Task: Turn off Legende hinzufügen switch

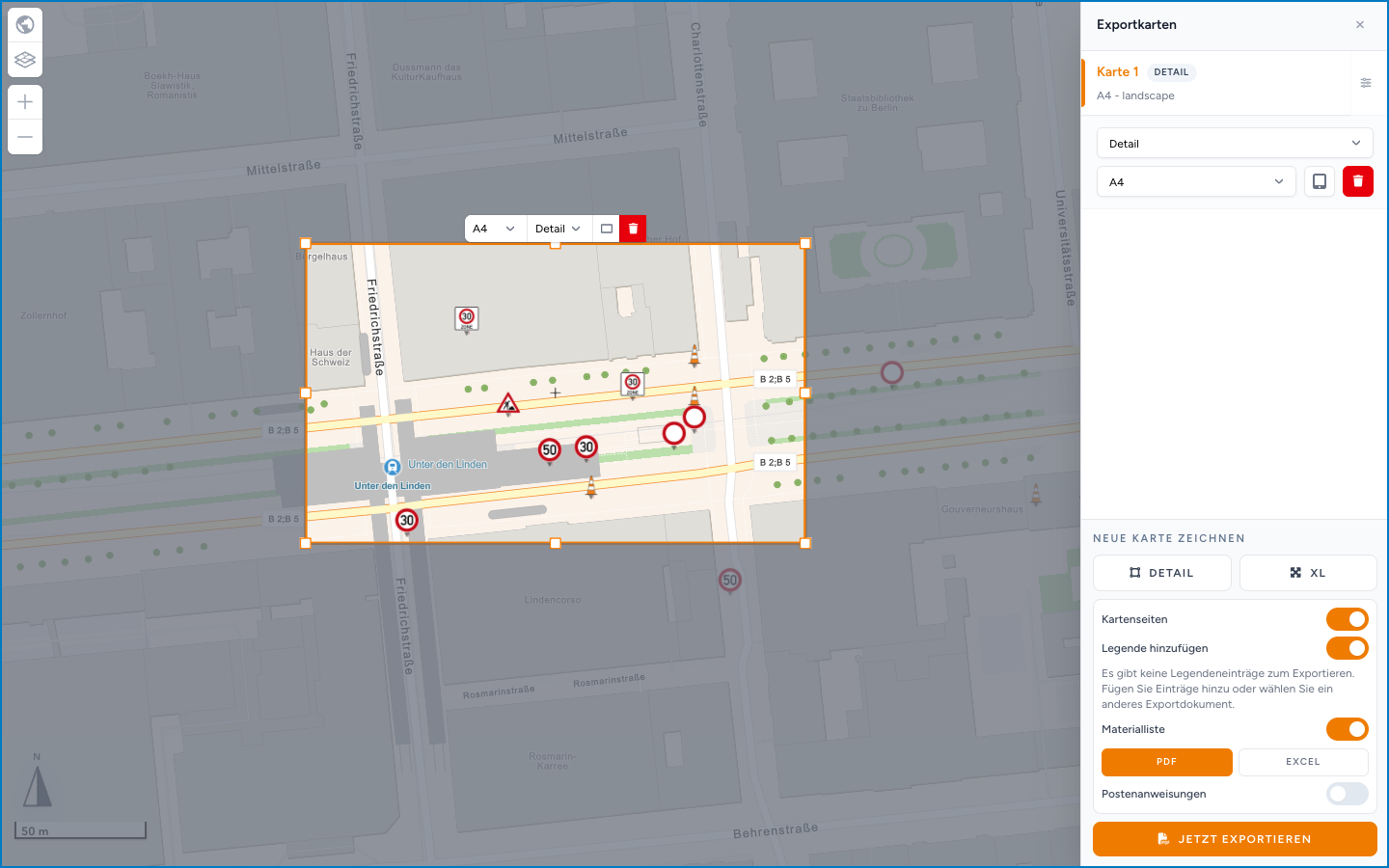Action: pyautogui.click(x=1347, y=648)
